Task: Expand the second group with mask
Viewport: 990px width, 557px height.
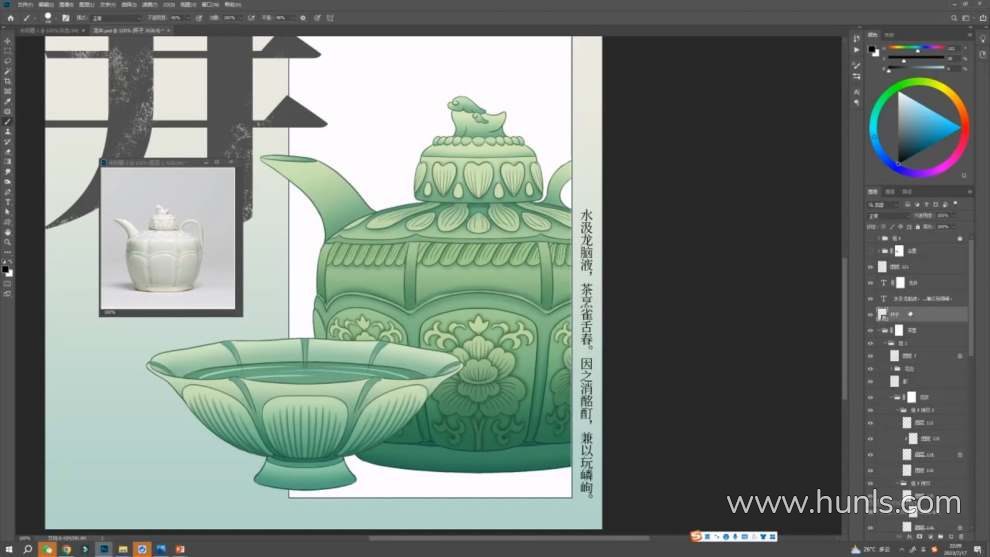Action: 878,251
